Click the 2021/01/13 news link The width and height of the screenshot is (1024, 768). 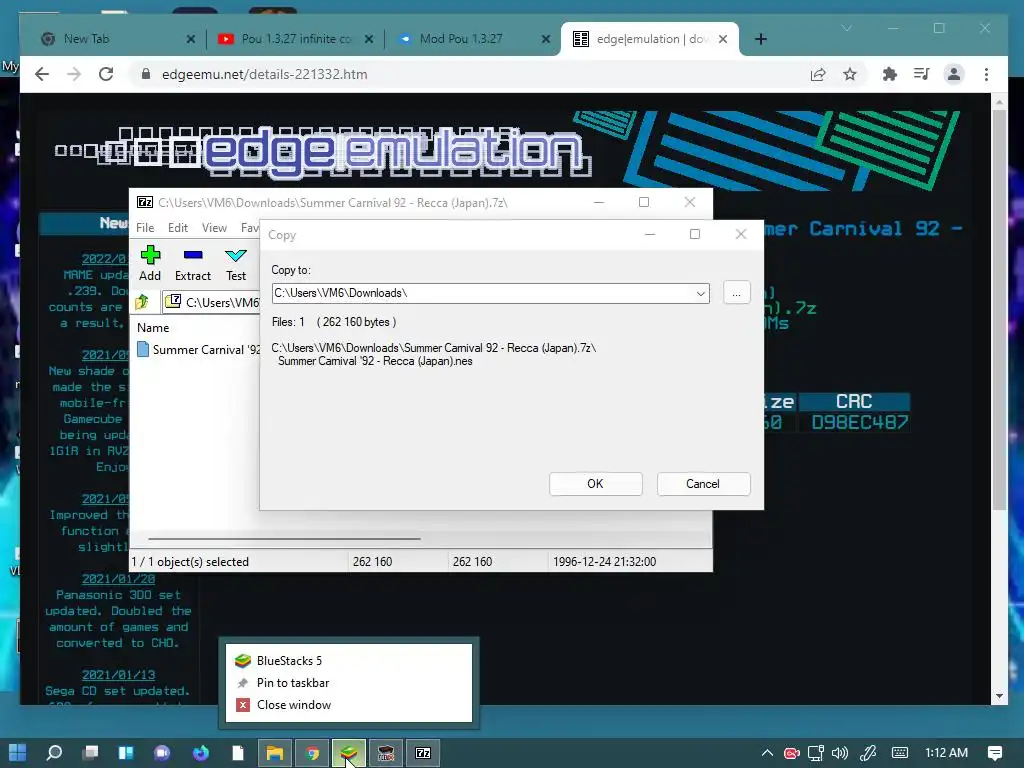click(118, 675)
